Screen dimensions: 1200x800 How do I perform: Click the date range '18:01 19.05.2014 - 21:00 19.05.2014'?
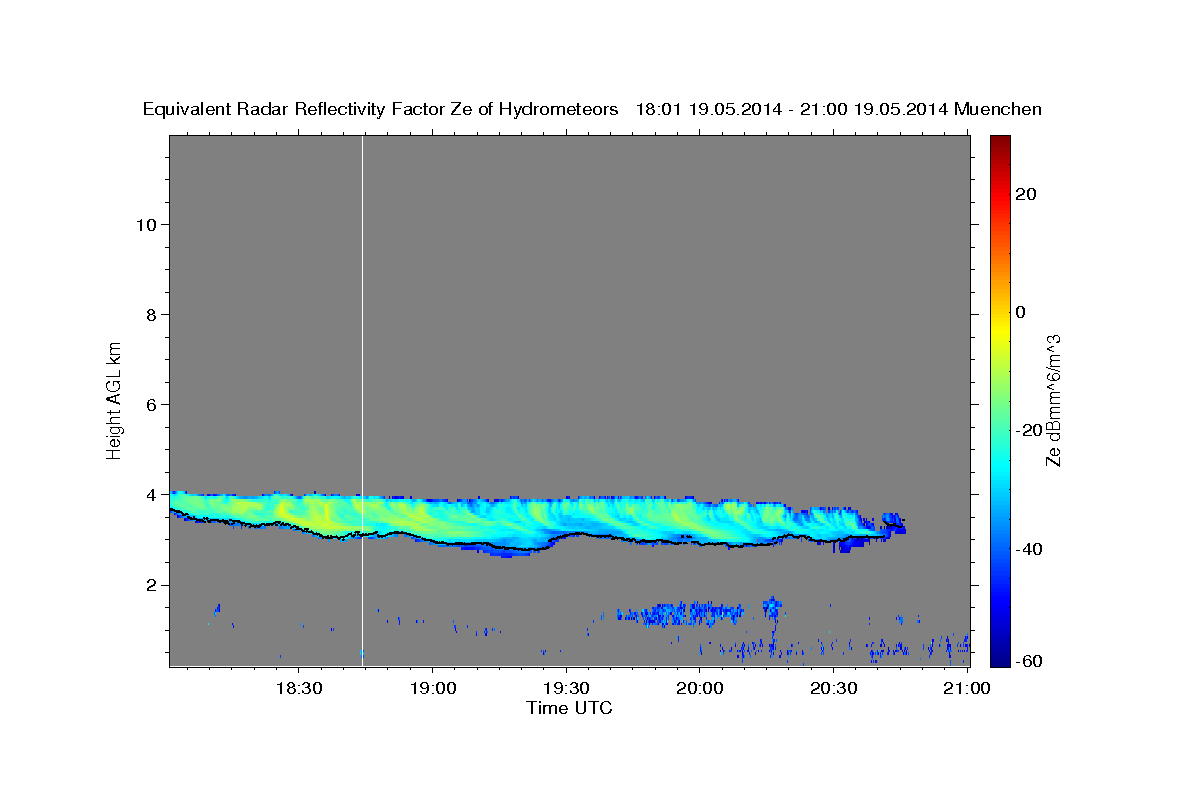(x=792, y=109)
